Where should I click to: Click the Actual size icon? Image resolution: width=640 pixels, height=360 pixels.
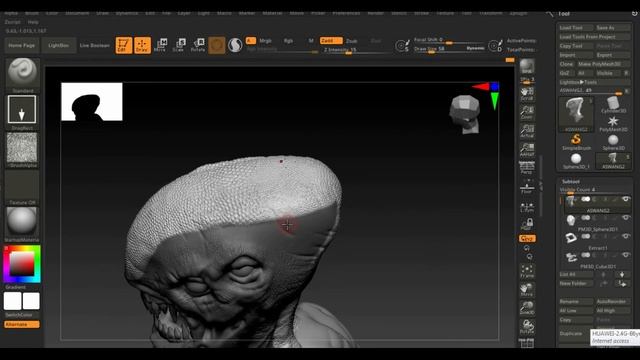(x=527, y=131)
